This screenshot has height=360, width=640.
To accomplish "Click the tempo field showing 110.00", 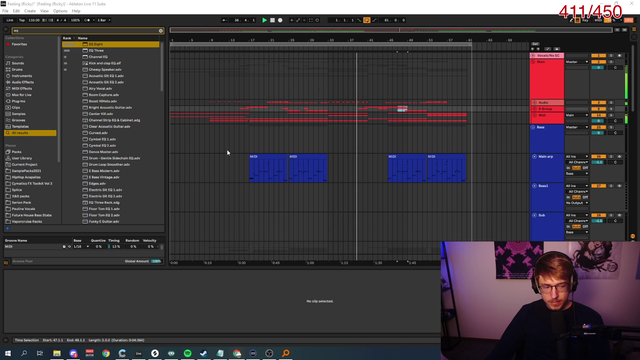I will (x=34, y=20).
